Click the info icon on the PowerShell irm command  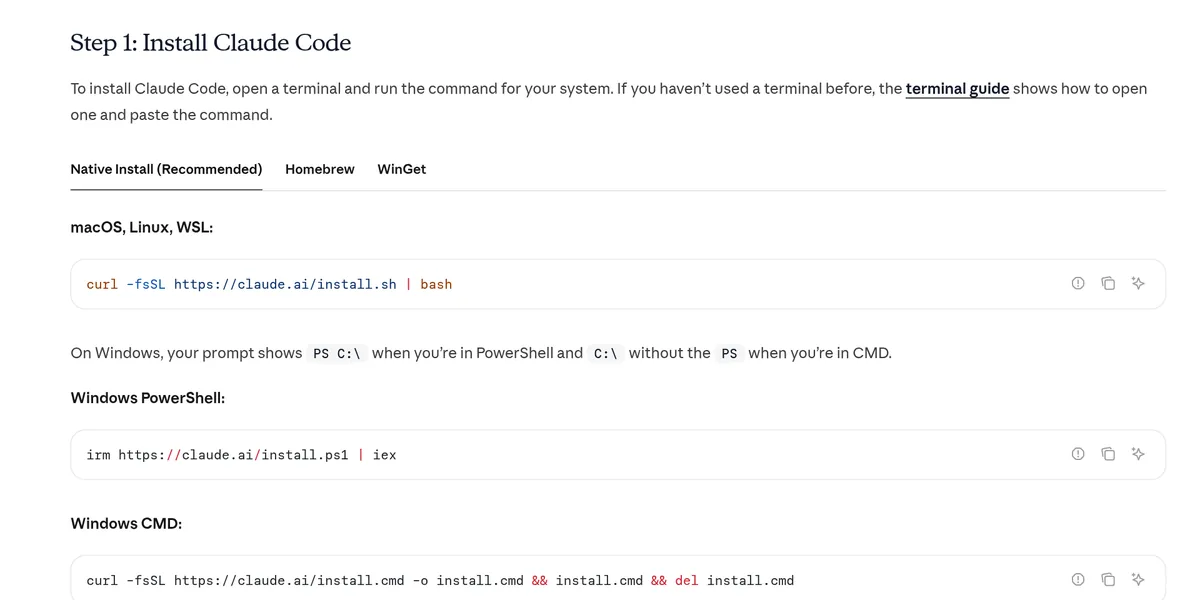(x=1078, y=454)
